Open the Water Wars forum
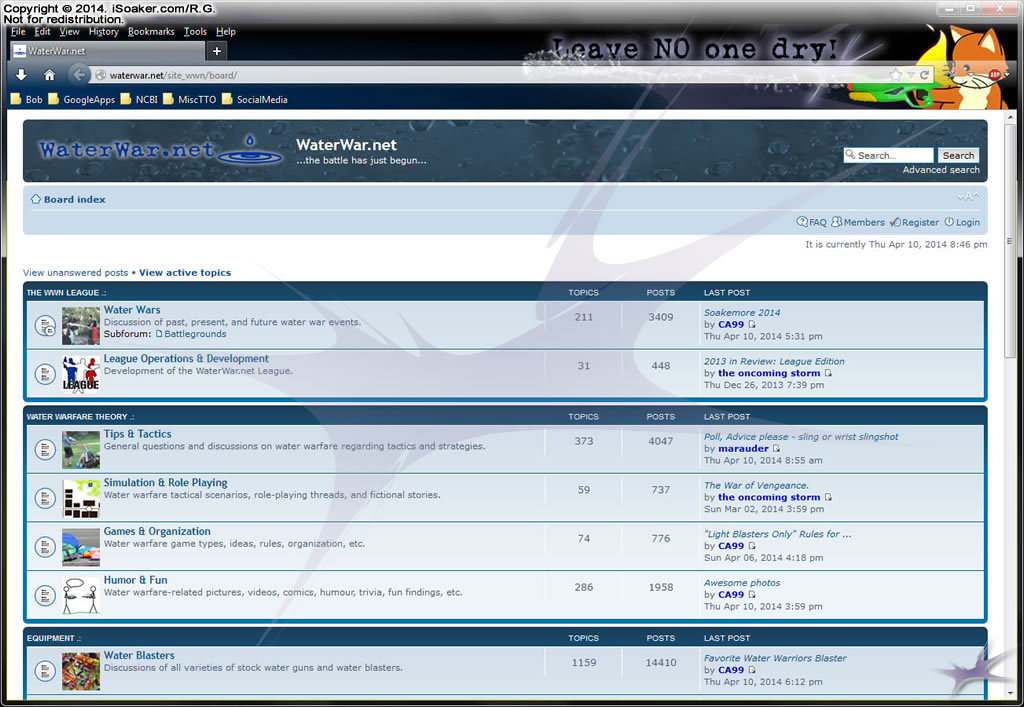 click(132, 310)
